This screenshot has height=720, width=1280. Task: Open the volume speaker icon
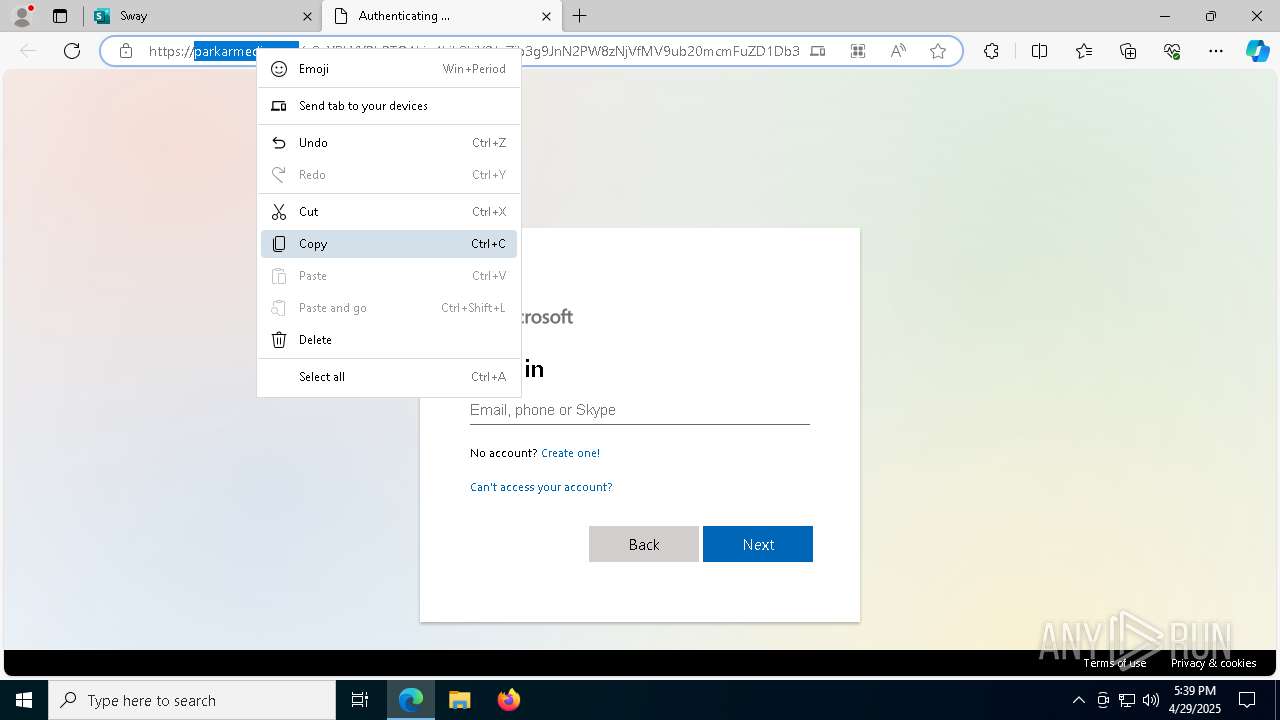1151,700
